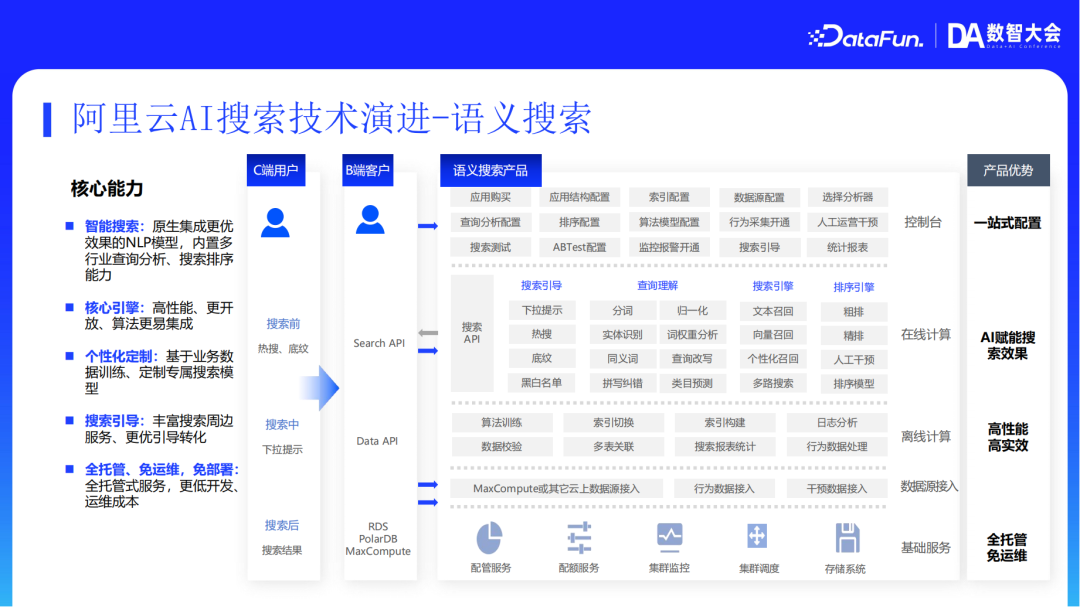Click the large blue gradient arrow
This screenshot has width=1080, height=607.
(x=321, y=385)
